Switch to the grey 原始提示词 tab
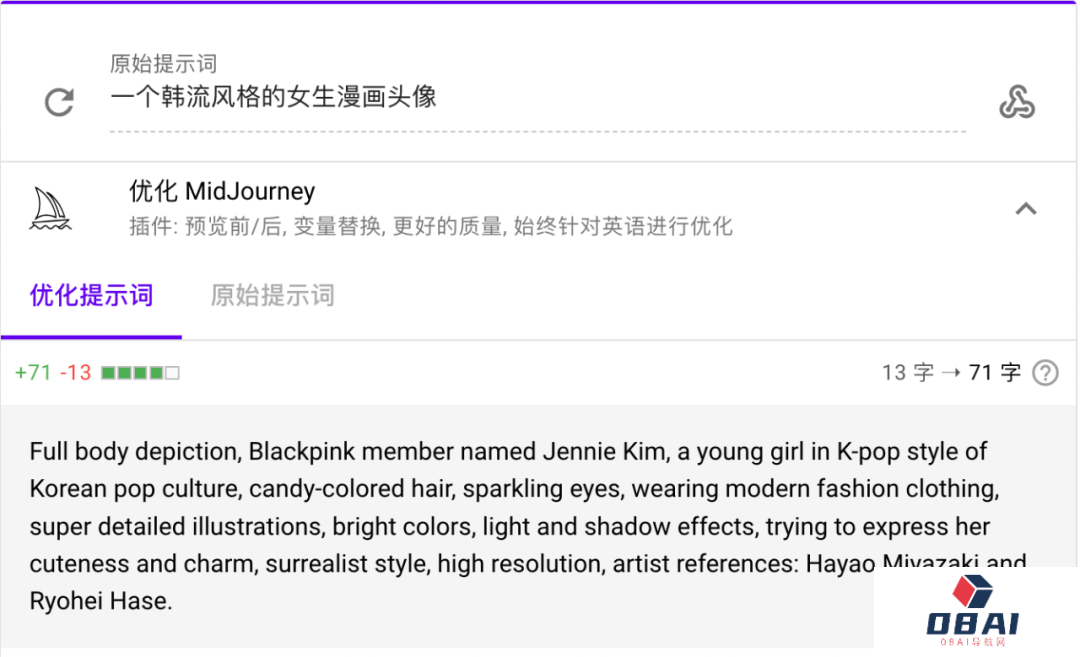1080x657 pixels. (x=272, y=296)
